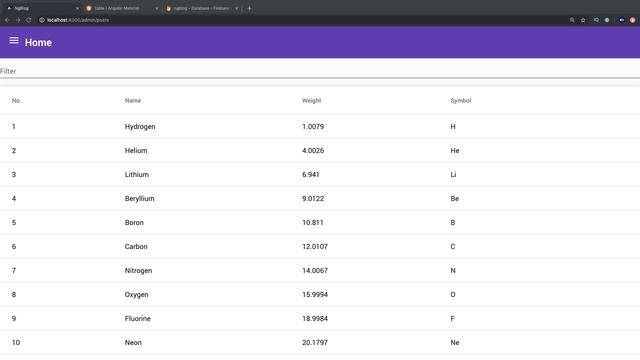Reload the page with the refresh icon
This screenshot has height=360, width=640.
[x=29, y=20]
